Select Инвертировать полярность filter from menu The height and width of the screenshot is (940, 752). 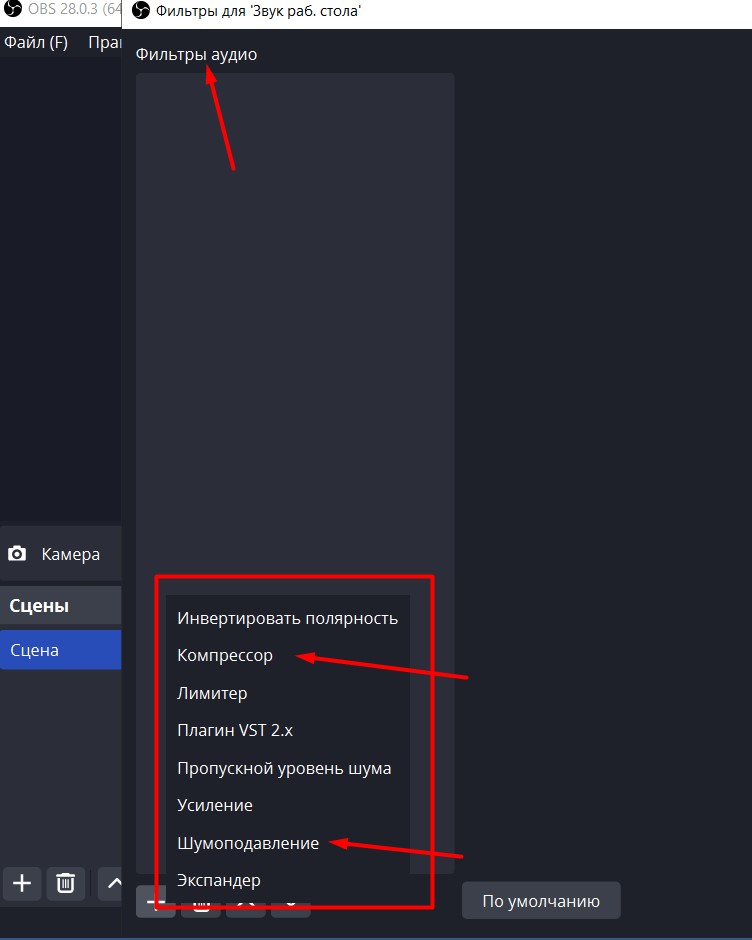click(287, 618)
